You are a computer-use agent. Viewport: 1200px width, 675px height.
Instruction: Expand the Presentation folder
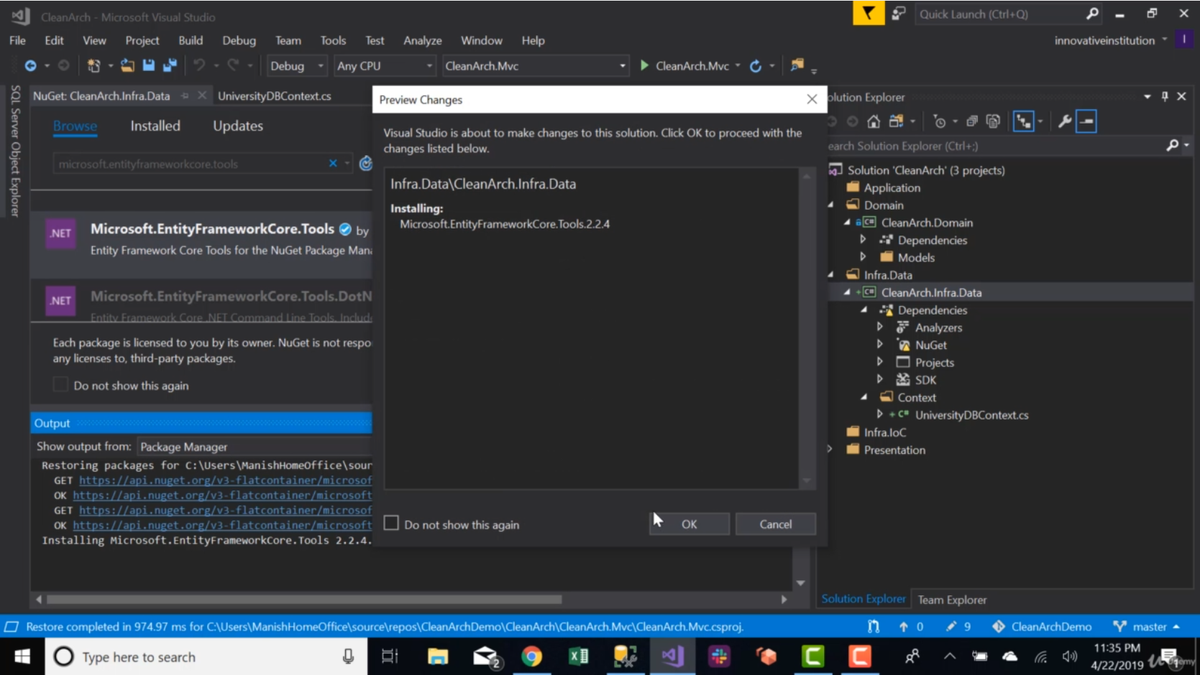830,450
